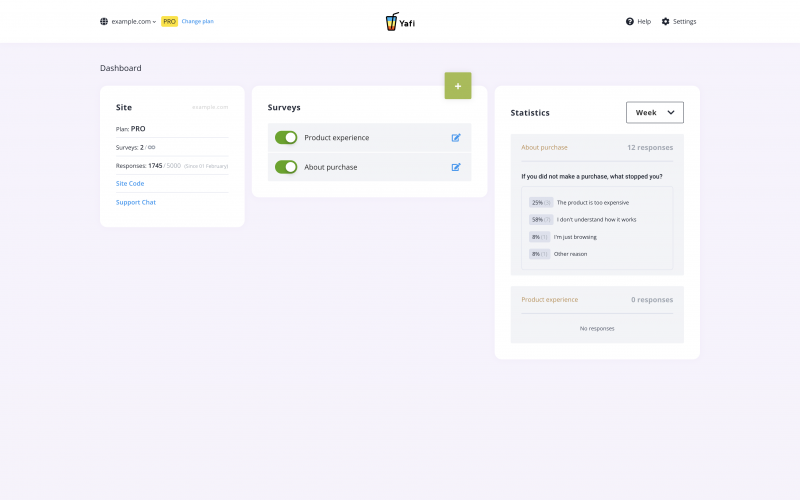The image size is (800, 500).
Task: Click the Help question mark icon
Action: 630,21
